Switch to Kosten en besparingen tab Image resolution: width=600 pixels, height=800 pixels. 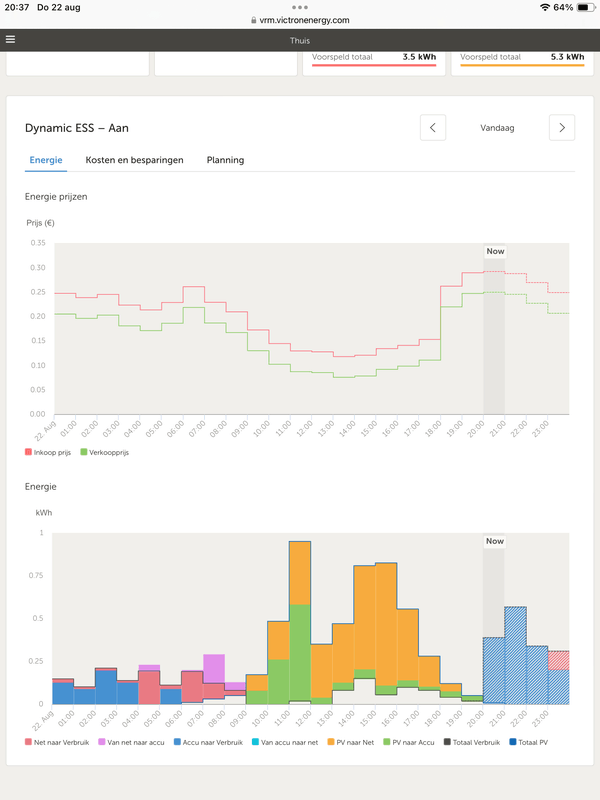[134, 160]
